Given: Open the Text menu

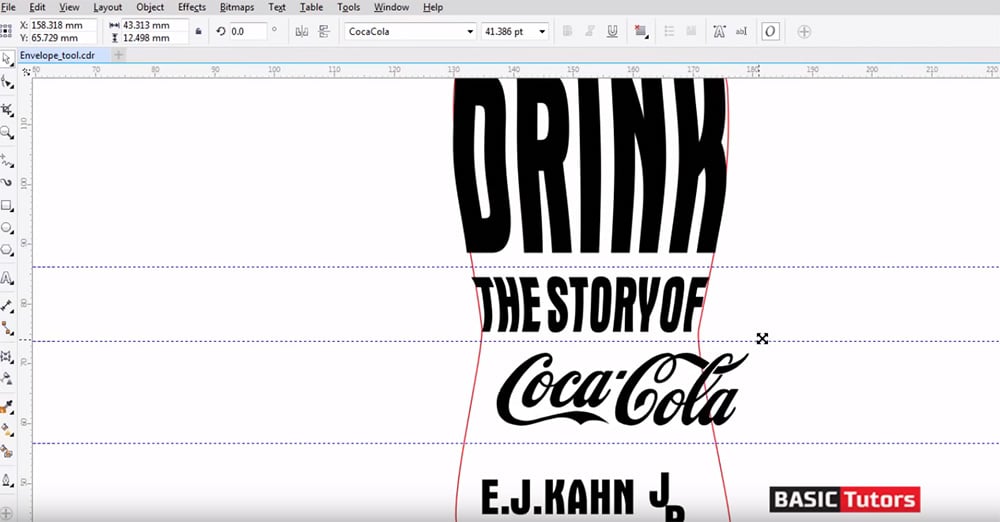Looking at the screenshot, I should [277, 7].
